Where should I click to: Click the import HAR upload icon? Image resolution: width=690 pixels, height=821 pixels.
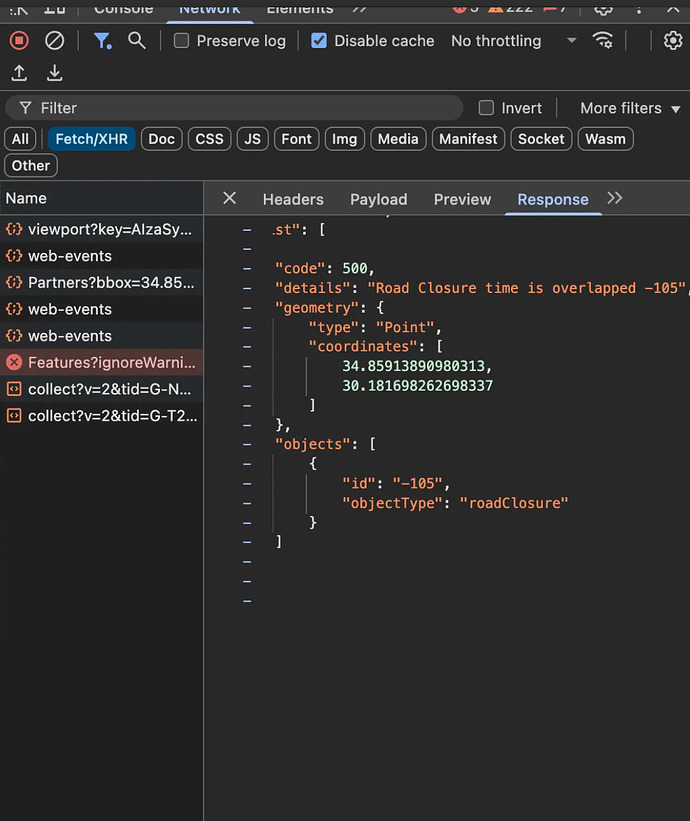tap(19, 73)
